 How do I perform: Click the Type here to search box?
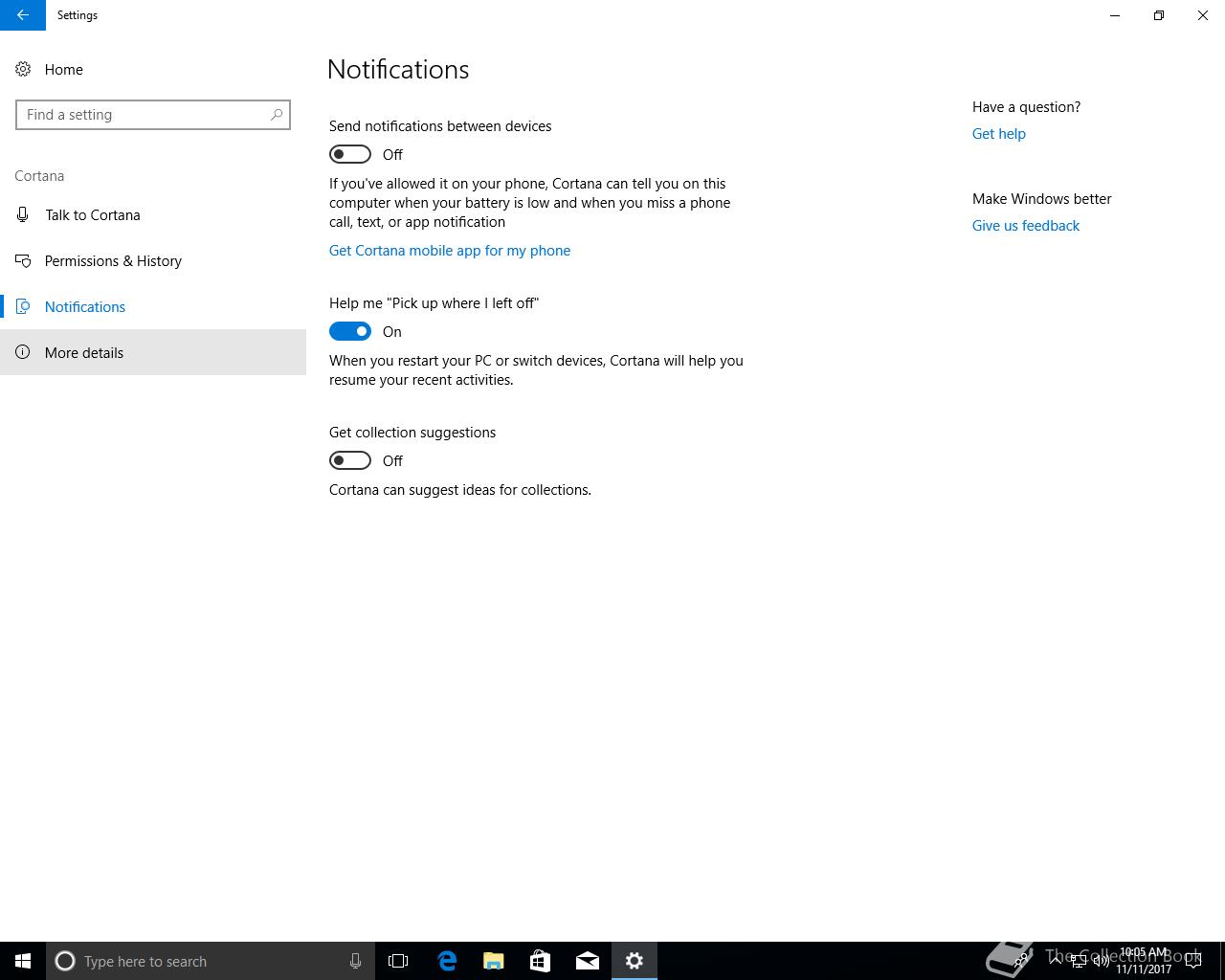[x=211, y=961]
